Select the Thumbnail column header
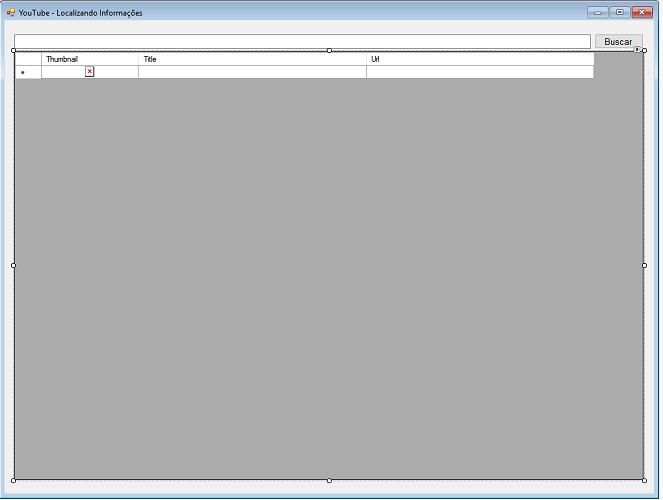 (x=90, y=59)
